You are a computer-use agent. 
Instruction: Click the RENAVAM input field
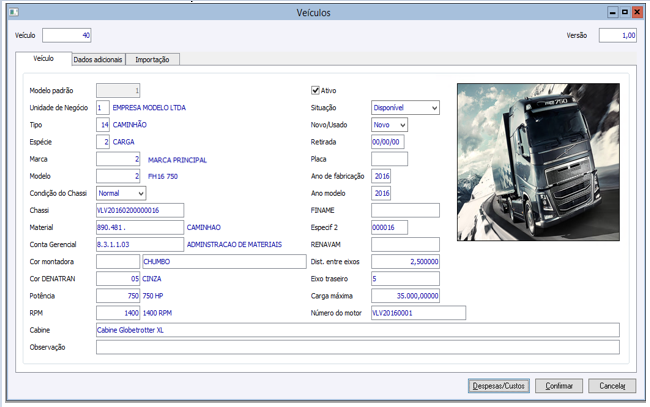[x=405, y=245]
